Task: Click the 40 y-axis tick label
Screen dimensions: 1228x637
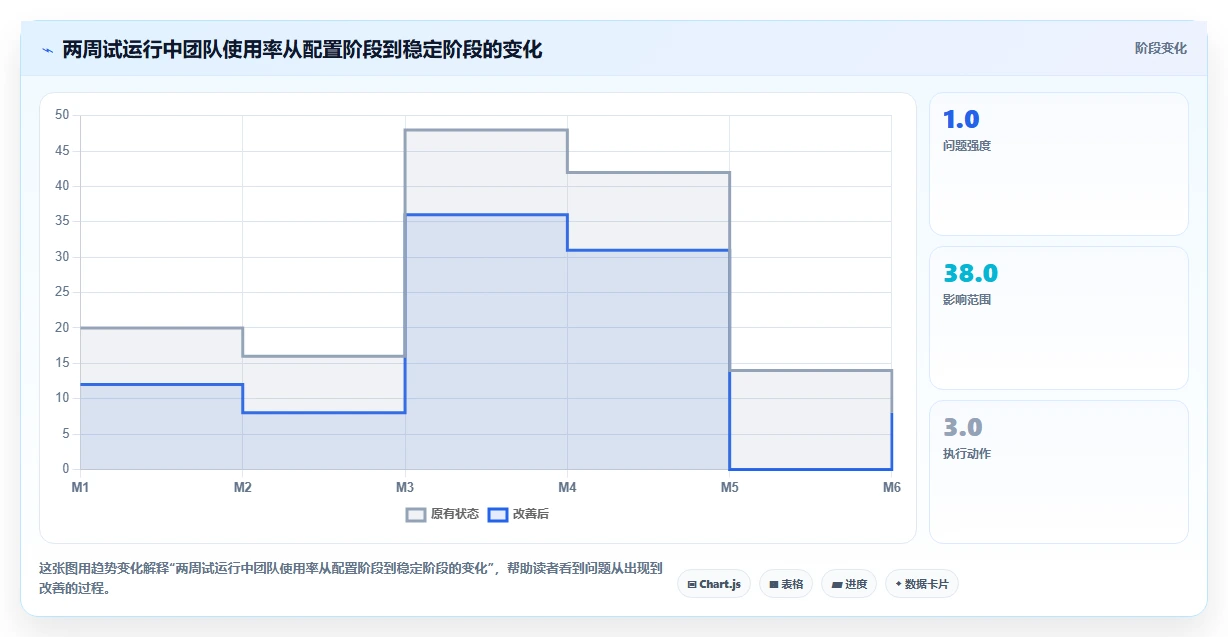Action: coord(62,186)
